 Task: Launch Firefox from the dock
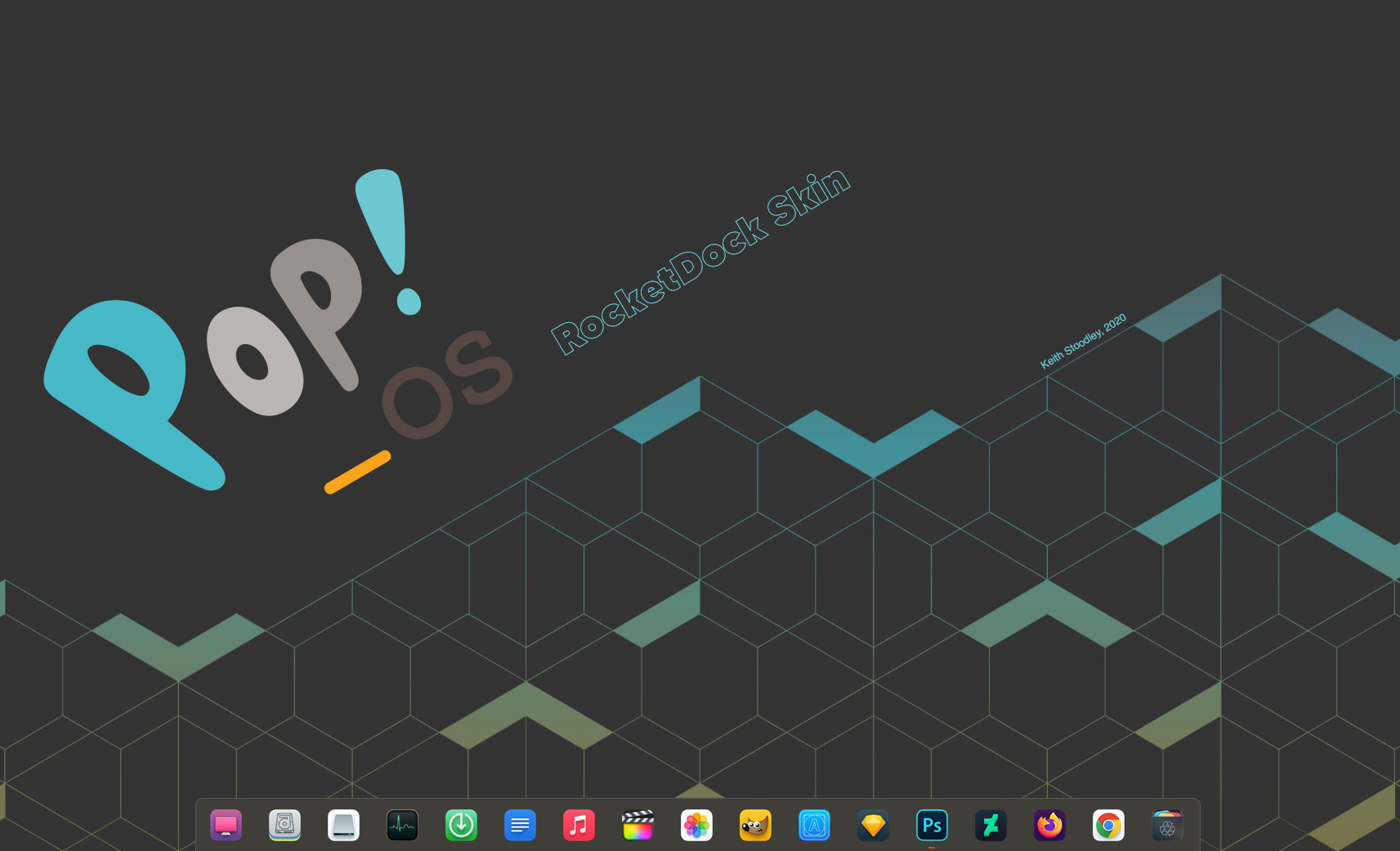1049,826
